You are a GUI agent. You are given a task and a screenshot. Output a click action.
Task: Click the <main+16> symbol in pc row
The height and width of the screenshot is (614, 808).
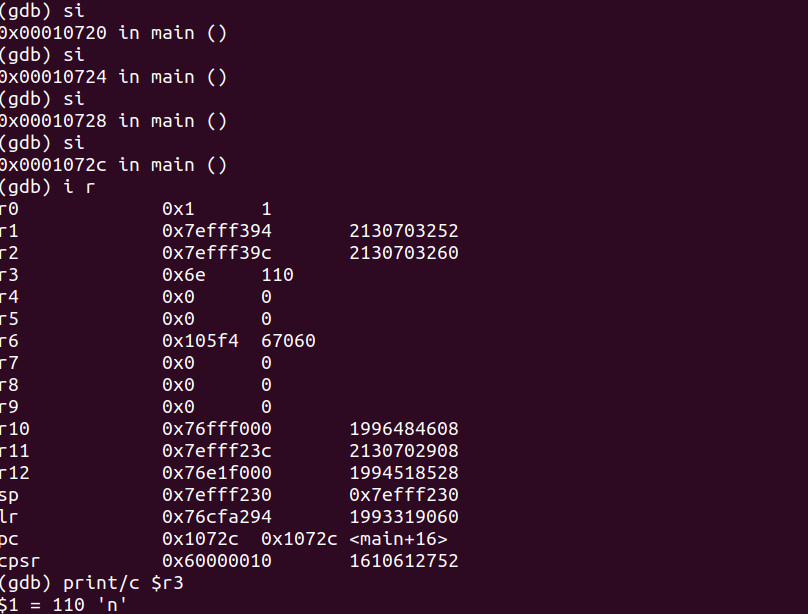pos(398,539)
